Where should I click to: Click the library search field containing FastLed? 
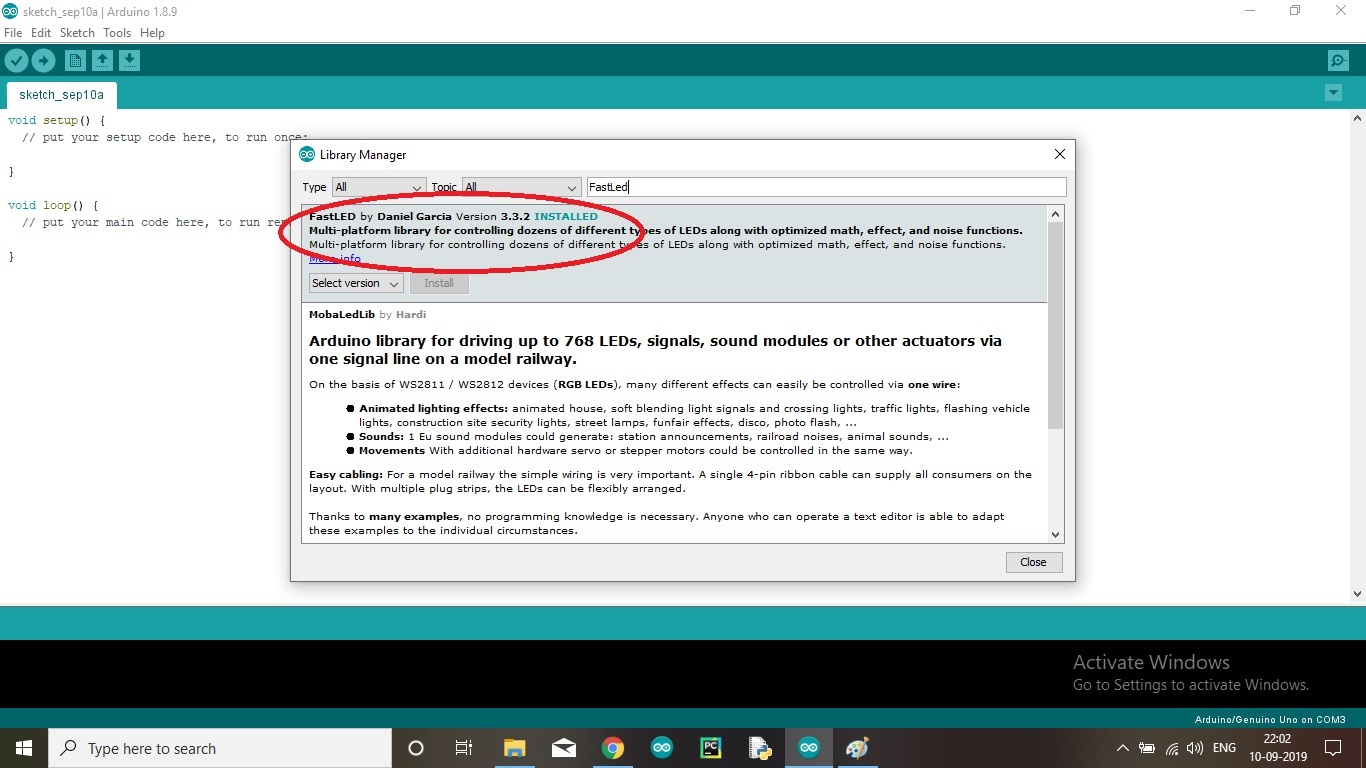pos(826,187)
